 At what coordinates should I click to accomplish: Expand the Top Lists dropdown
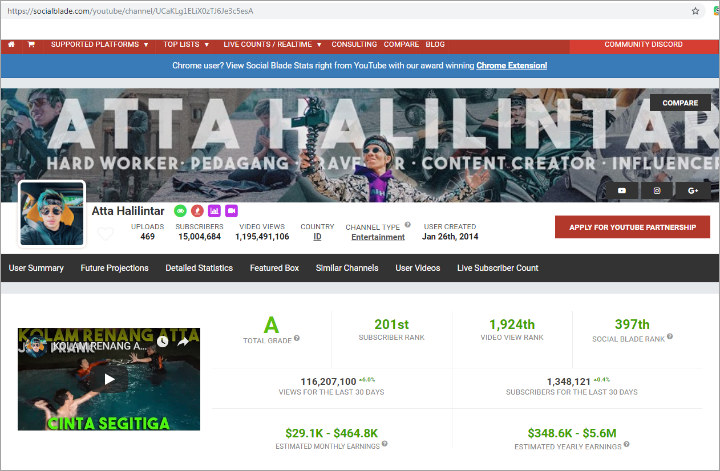[x=186, y=45]
